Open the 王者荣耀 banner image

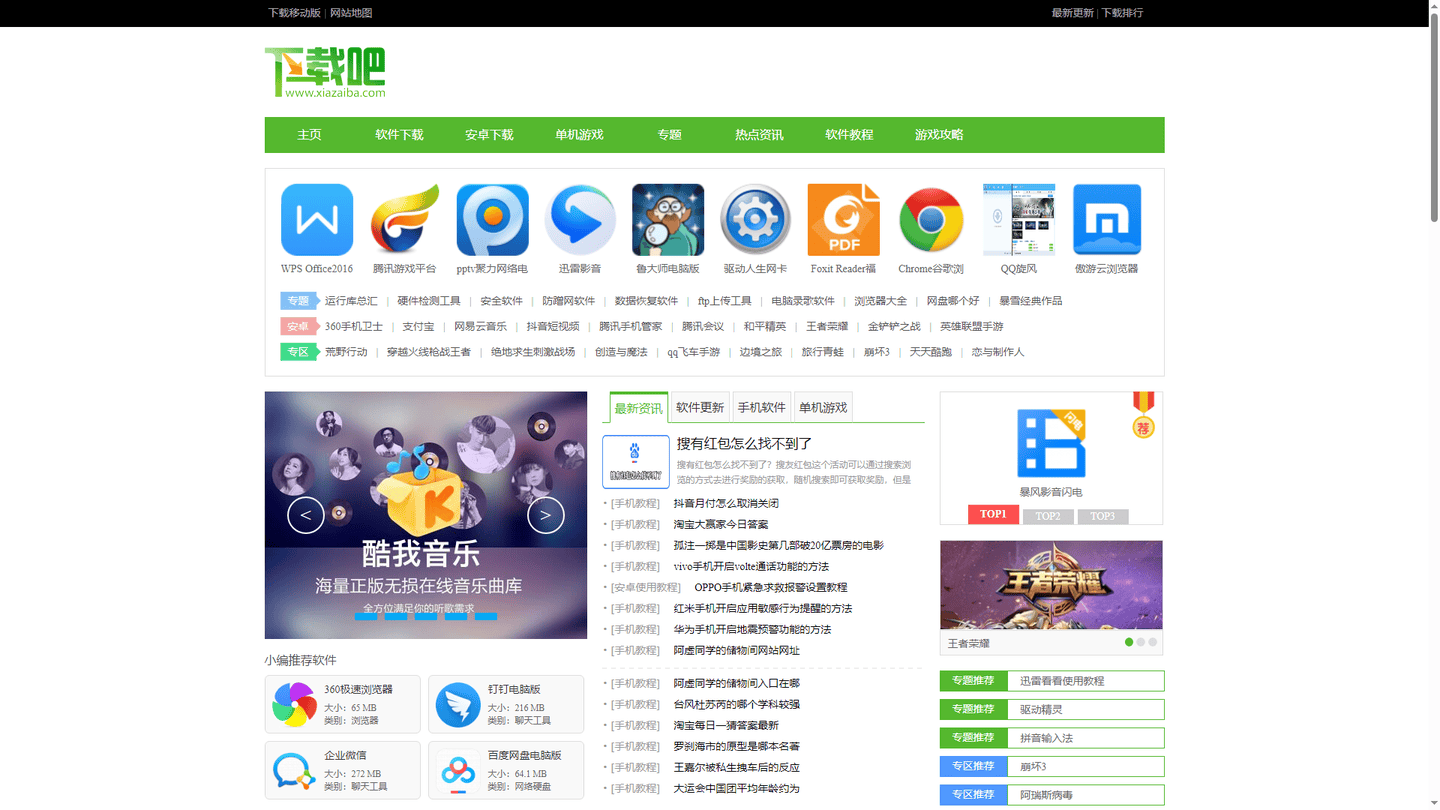[x=1051, y=585]
